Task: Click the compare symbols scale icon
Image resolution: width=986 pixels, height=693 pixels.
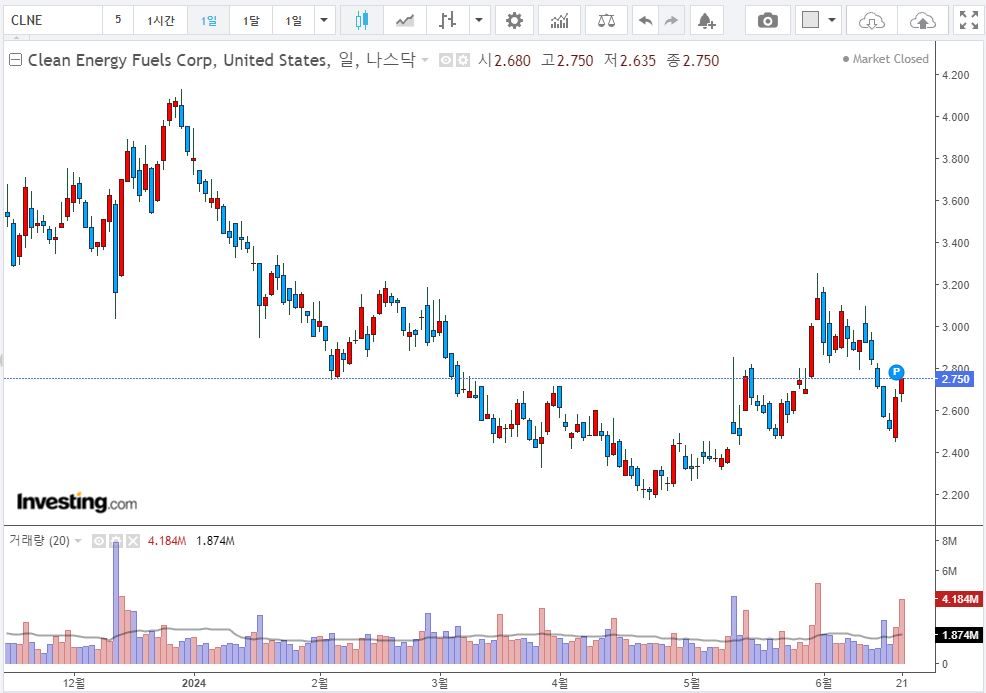Action: coord(606,20)
